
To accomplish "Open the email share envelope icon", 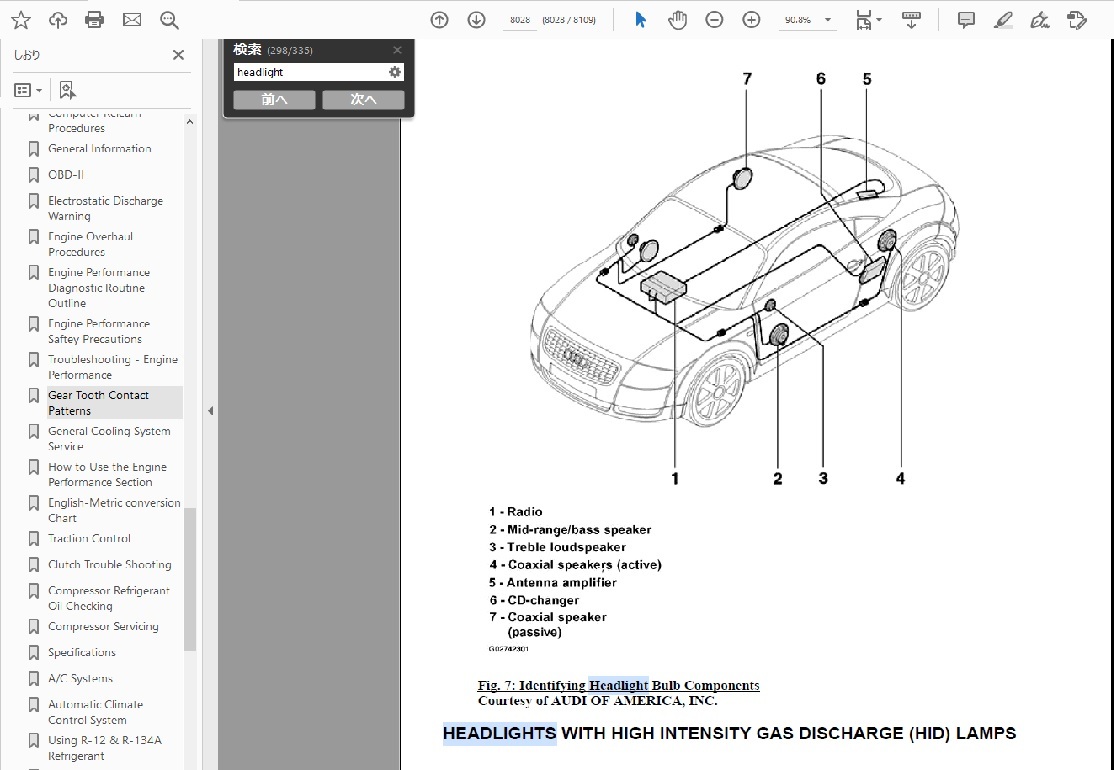I will tap(132, 20).
